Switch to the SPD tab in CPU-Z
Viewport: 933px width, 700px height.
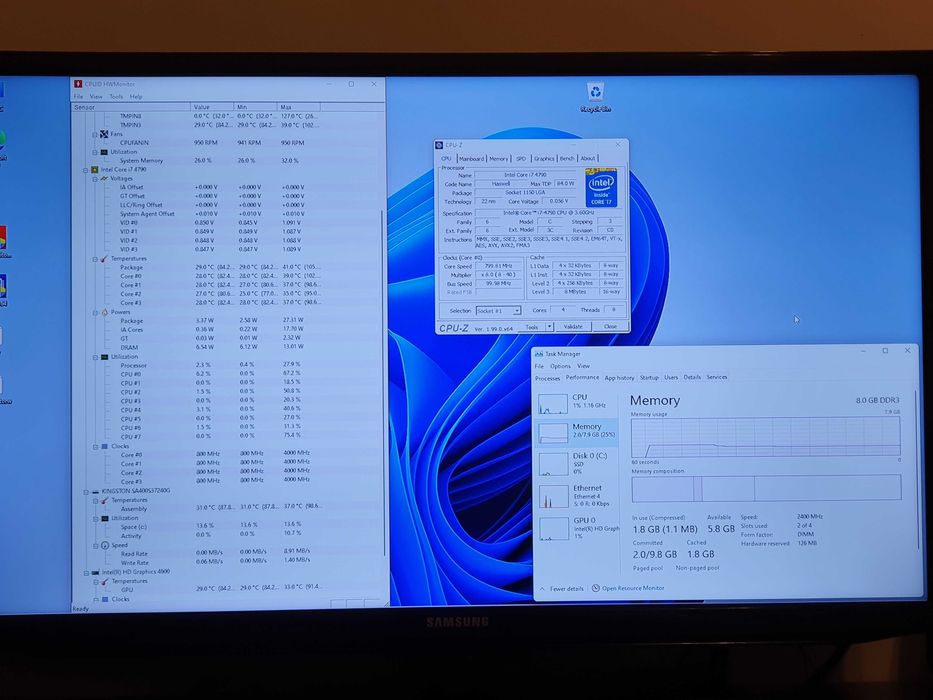click(x=521, y=159)
